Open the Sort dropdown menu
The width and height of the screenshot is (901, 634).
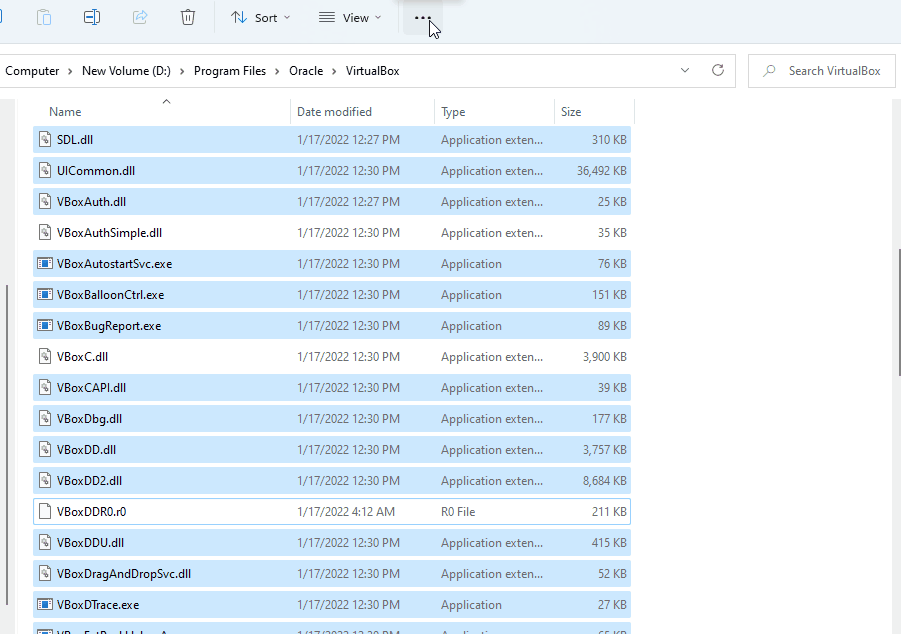point(260,18)
